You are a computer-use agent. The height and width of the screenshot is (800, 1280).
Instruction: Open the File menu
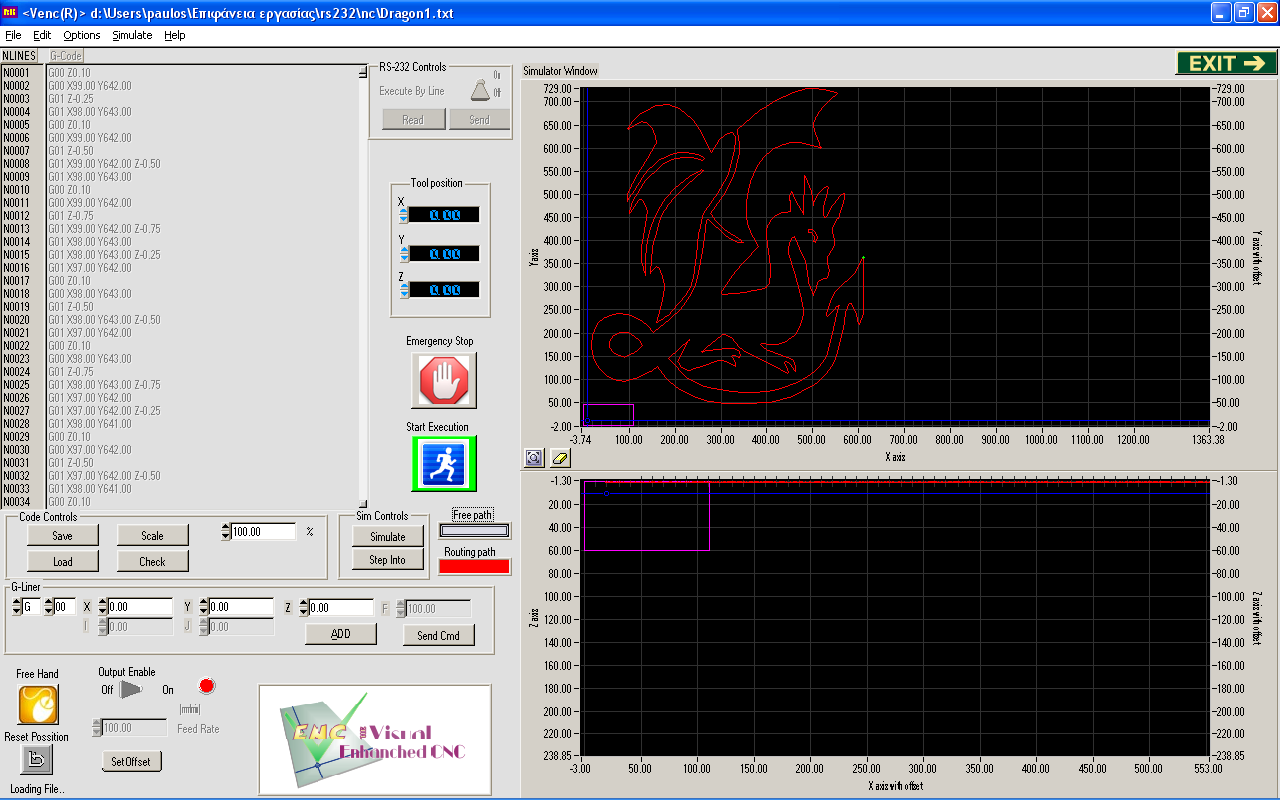13,35
